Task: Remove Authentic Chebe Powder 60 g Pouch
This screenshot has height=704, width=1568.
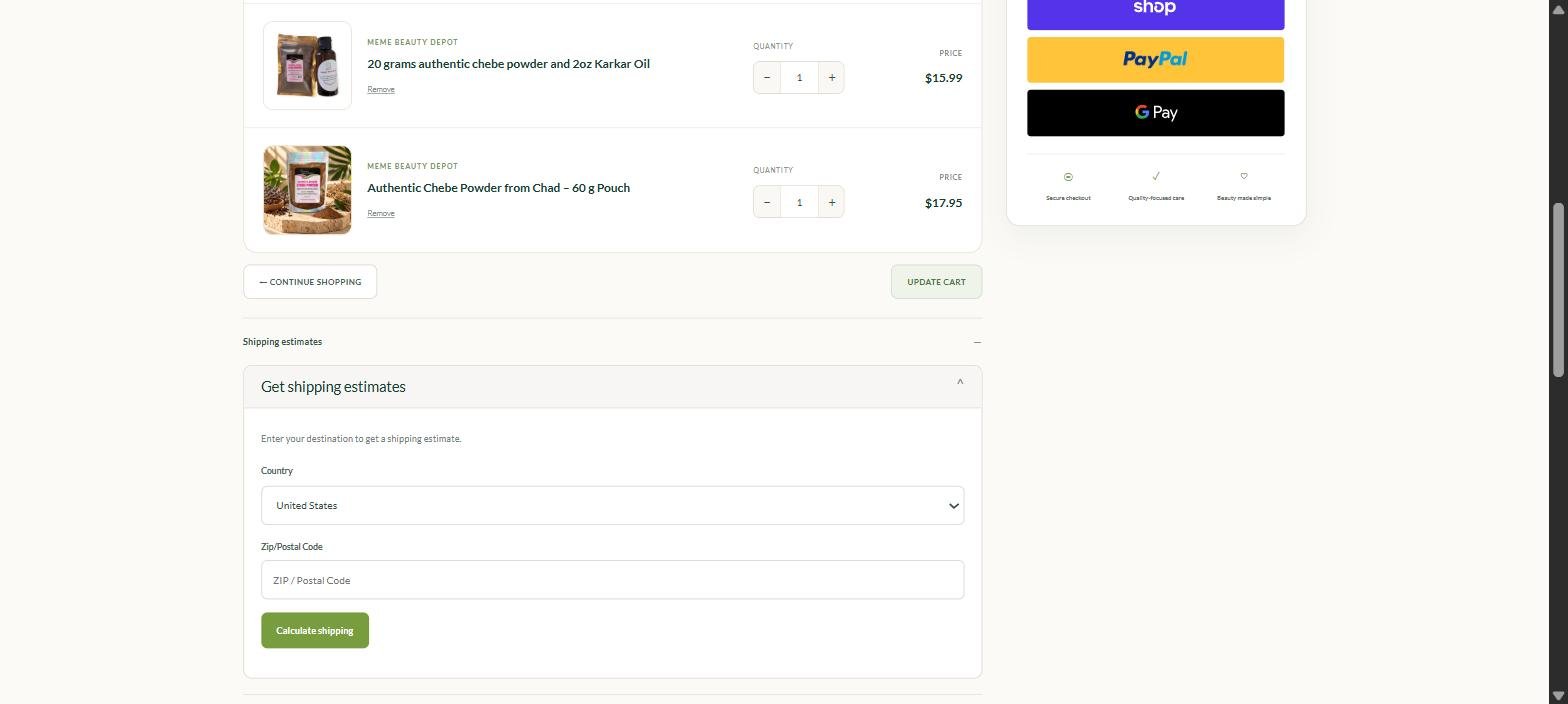Action: pyautogui.click(x=381, y=214)
